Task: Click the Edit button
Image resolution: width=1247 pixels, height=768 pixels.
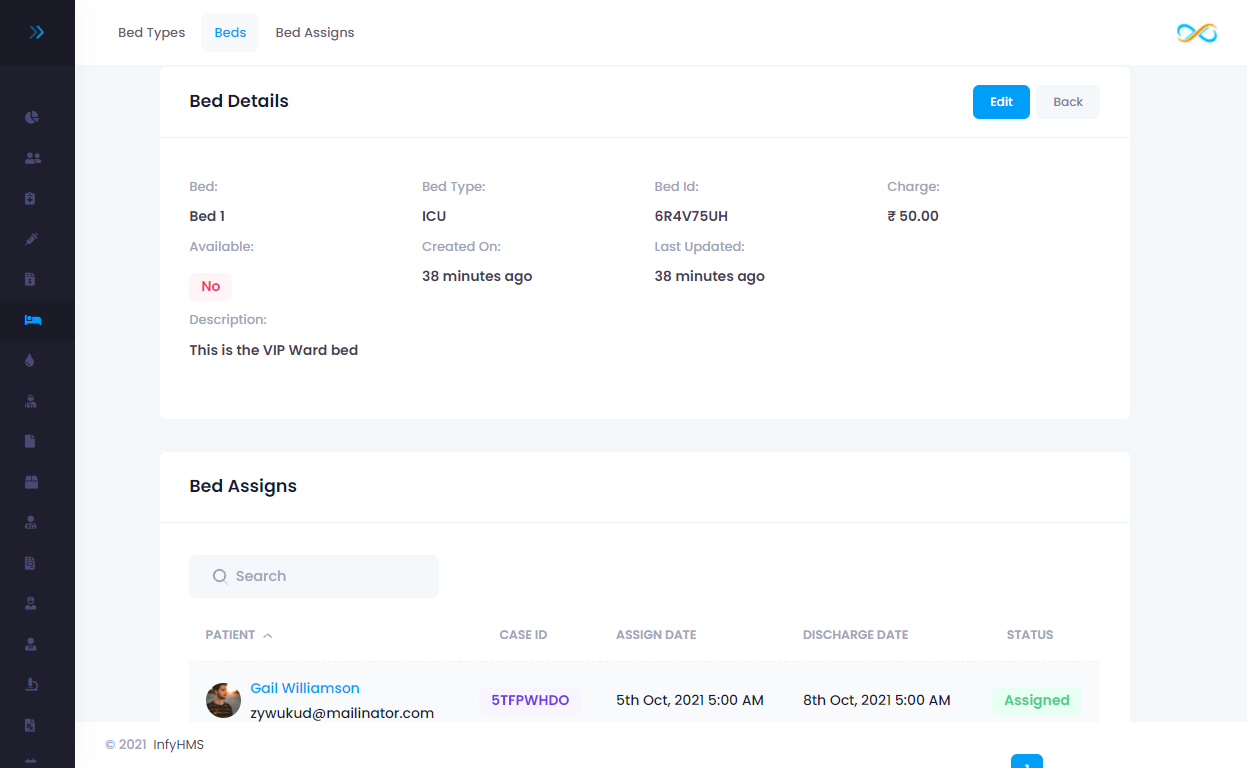Action: pos(1001,102)
